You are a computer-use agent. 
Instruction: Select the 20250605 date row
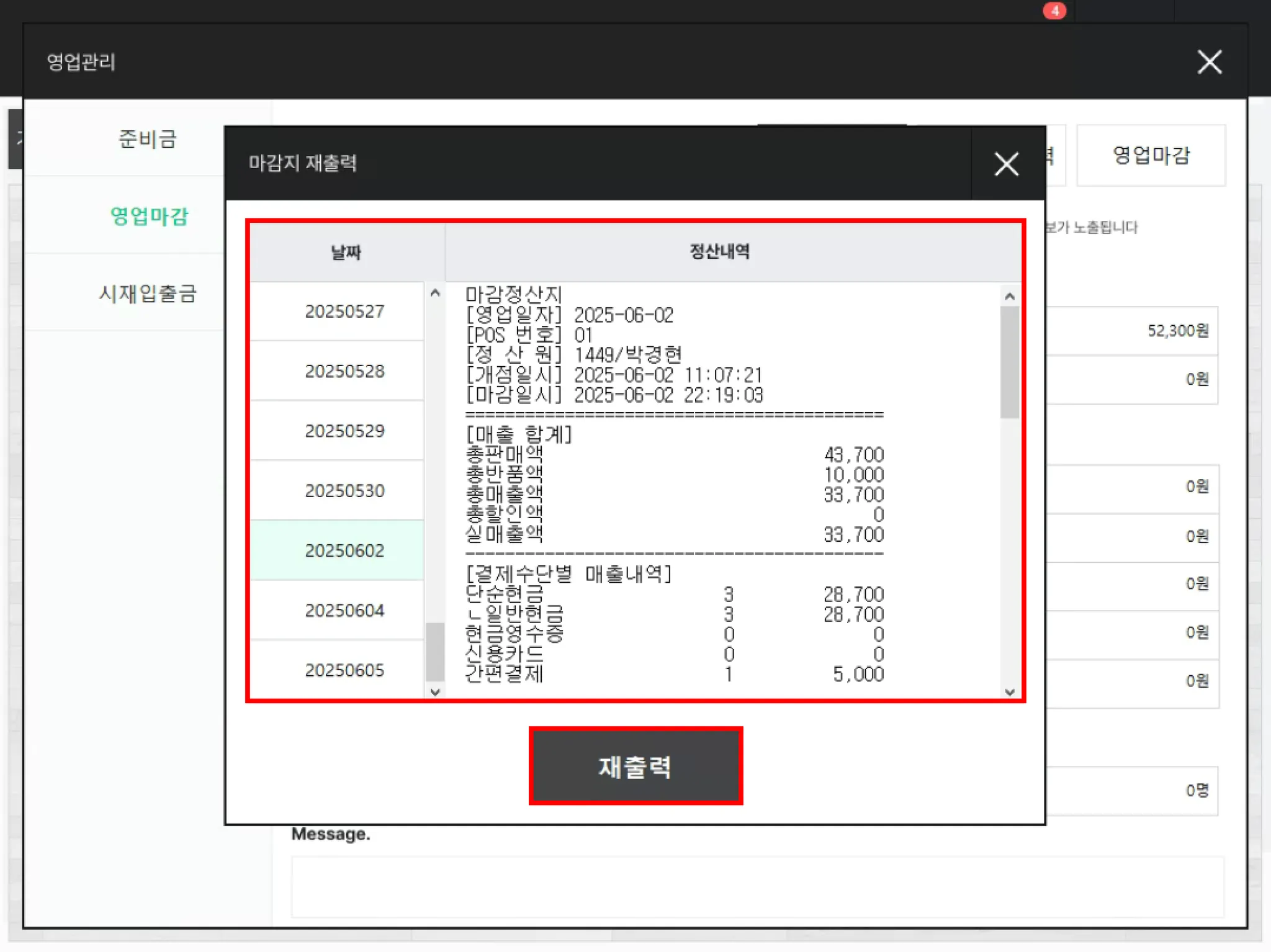[344, 670]
